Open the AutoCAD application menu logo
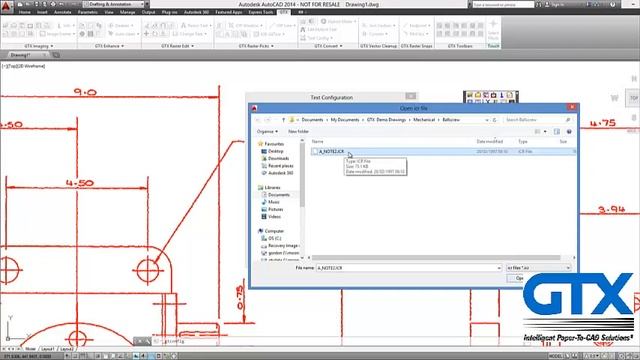The image size is (640, 360). pyautogui.click(x=6, y=7)
